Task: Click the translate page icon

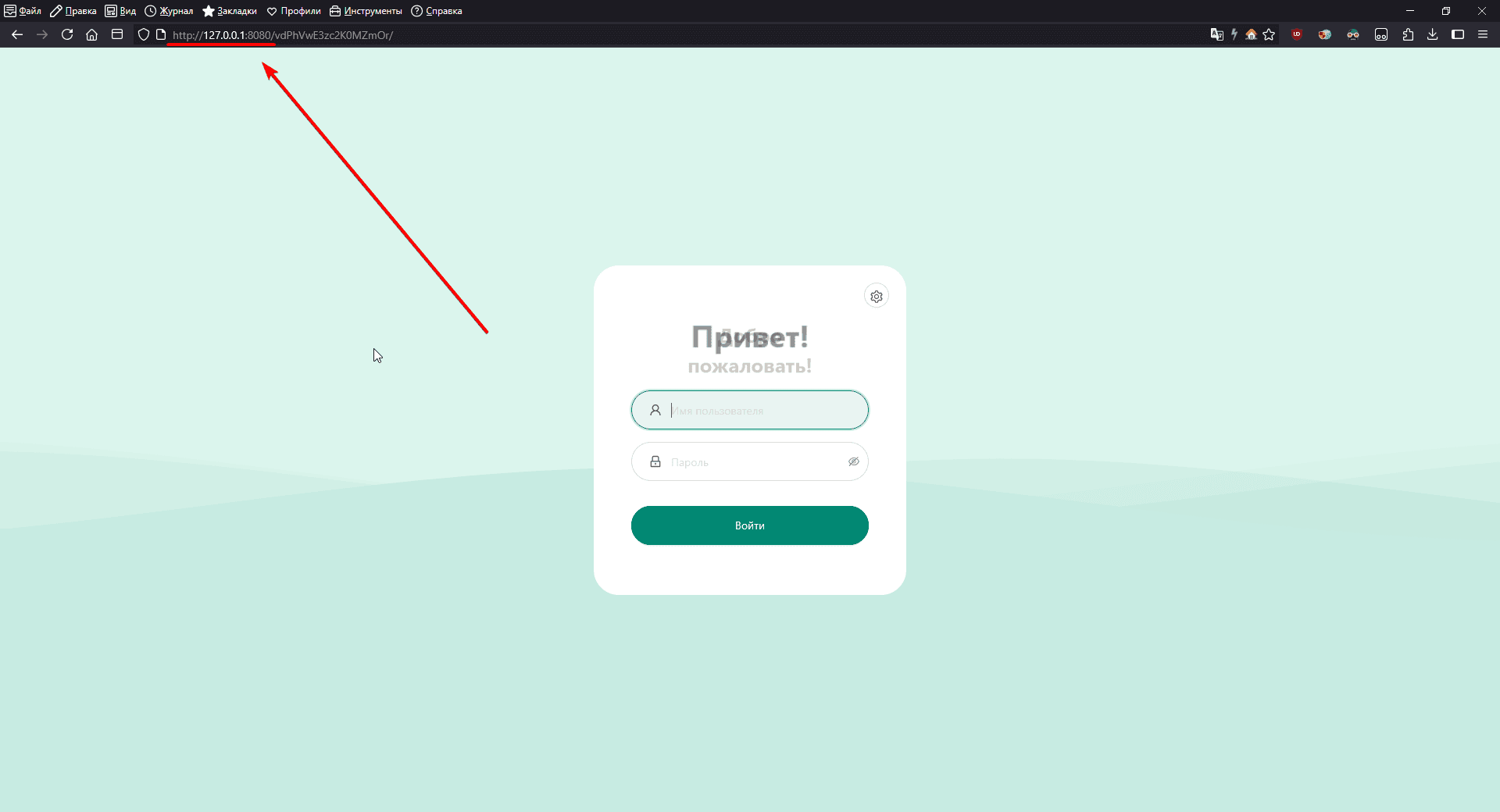Action: point(1216,34)
